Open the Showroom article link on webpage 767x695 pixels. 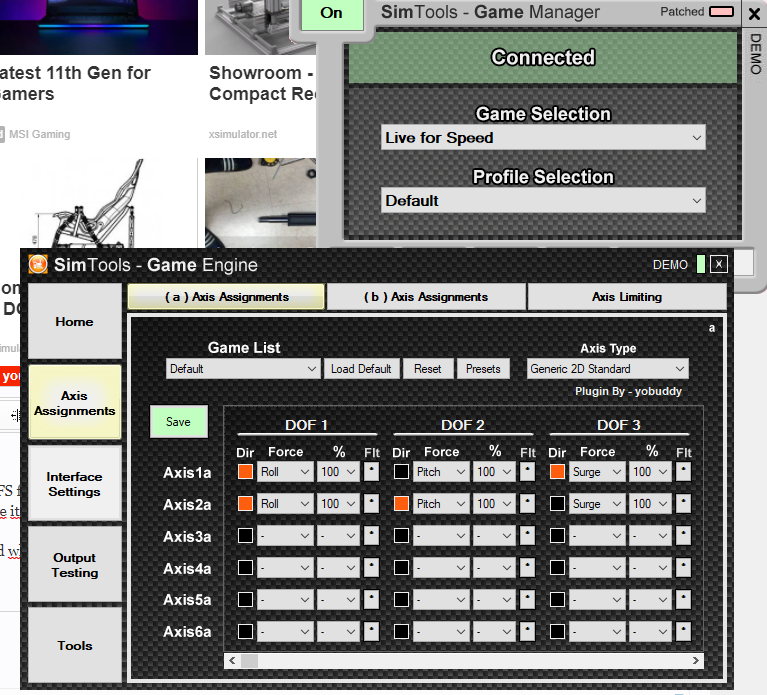pyautogui.click(x=262, y=83)
